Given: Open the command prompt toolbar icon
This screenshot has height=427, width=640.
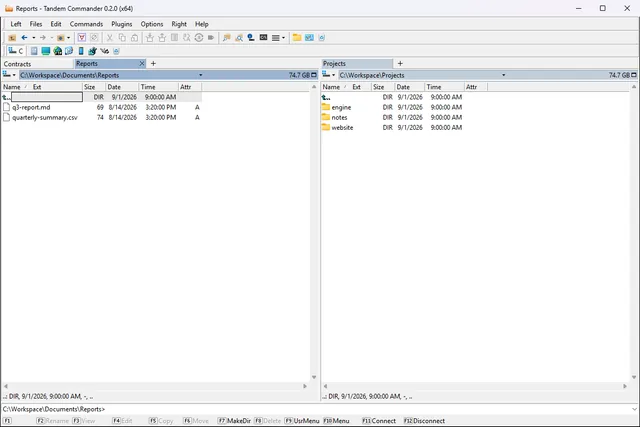Looking at the screenshot, I should 263,38.
